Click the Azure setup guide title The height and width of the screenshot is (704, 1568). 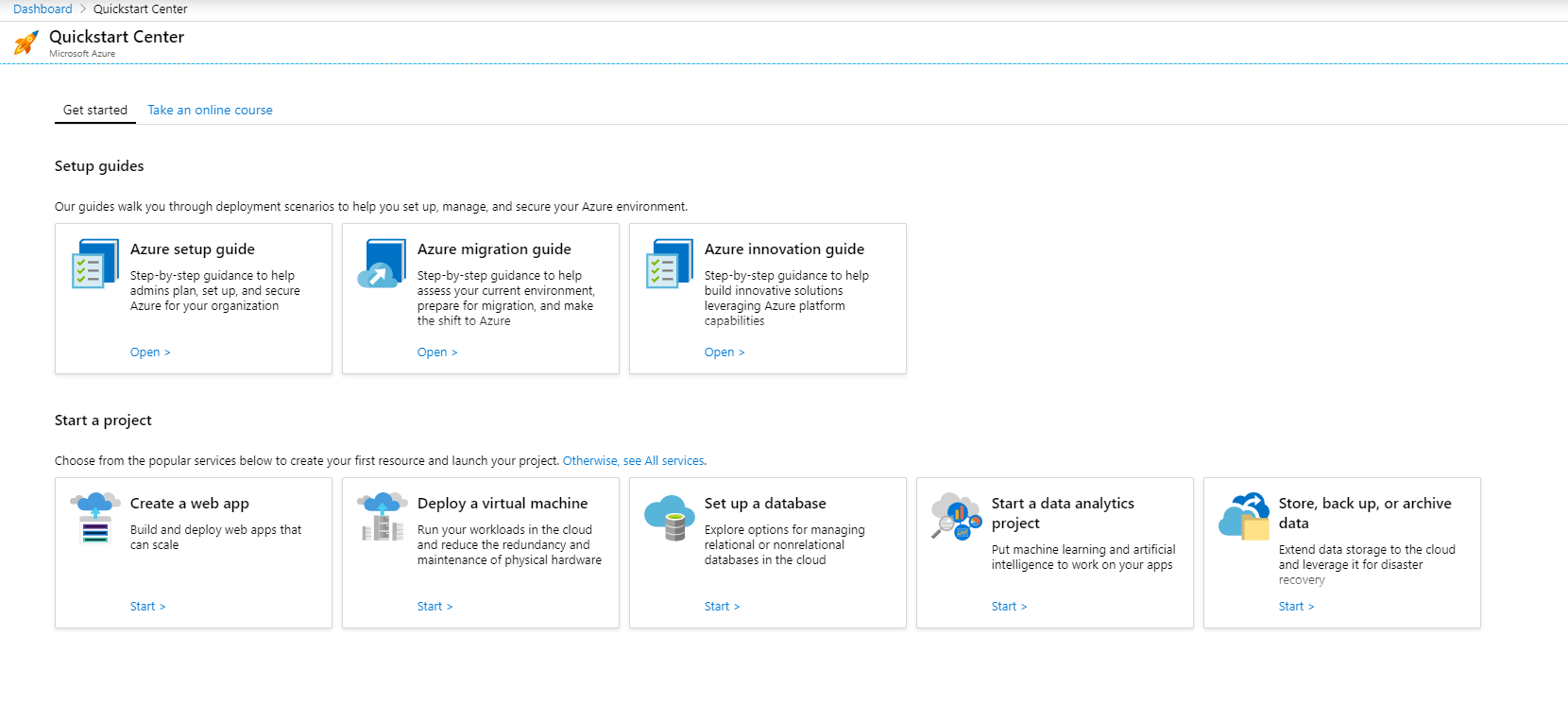click(x=193, y=249)
